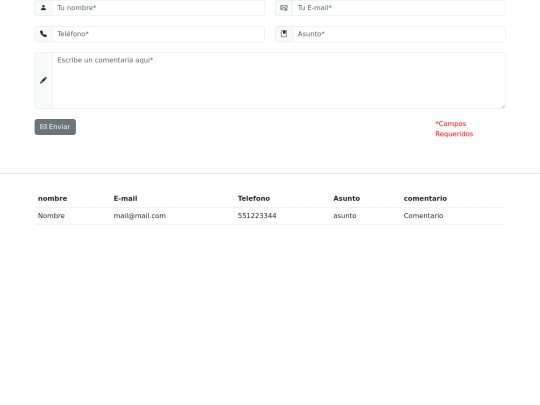This screenshot has height=405, width=540.
Task: Click the envelope icon beside E-mail field
Action: tap(284, 8)
